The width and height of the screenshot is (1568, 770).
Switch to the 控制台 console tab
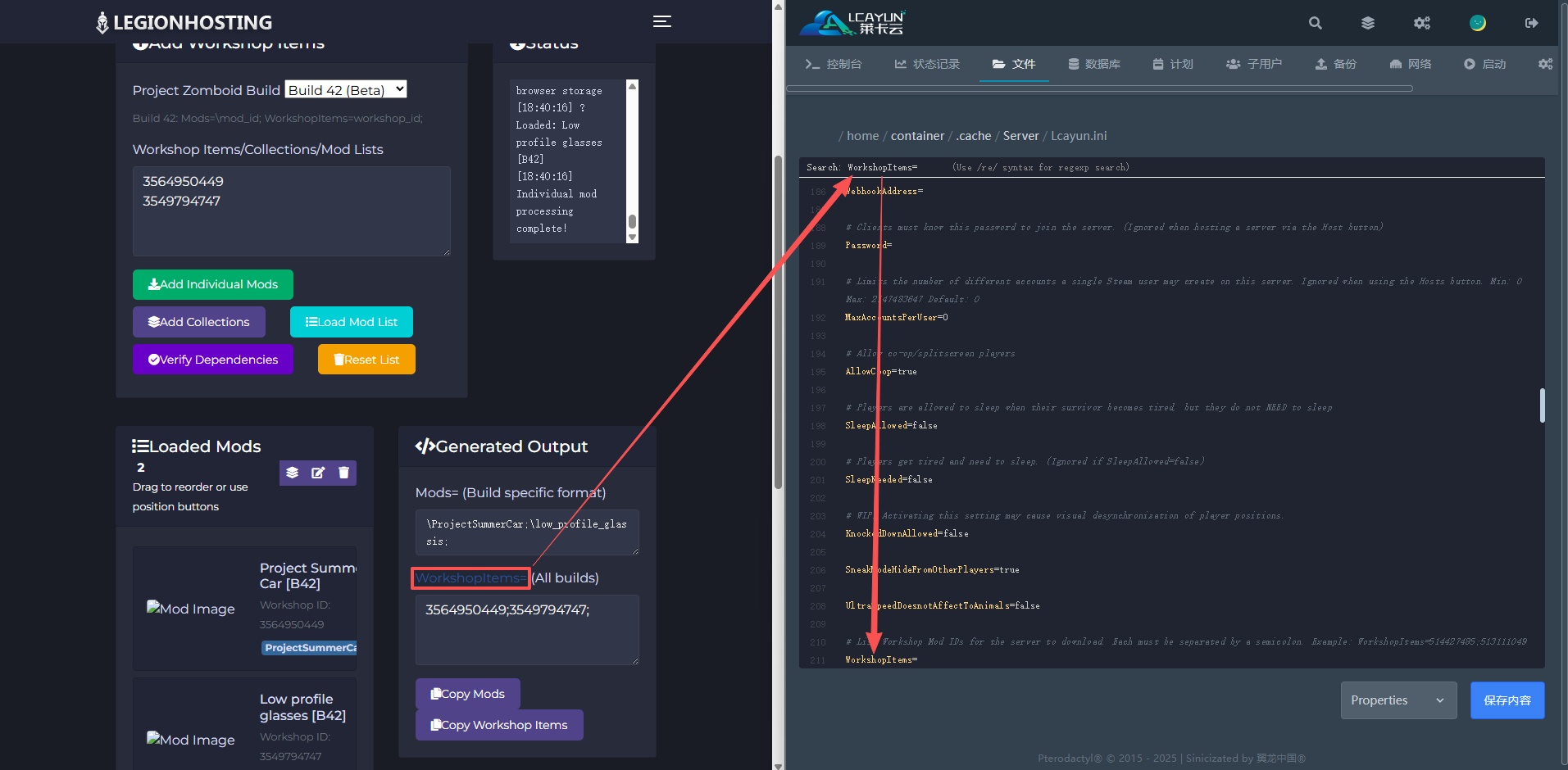[834, 64]
